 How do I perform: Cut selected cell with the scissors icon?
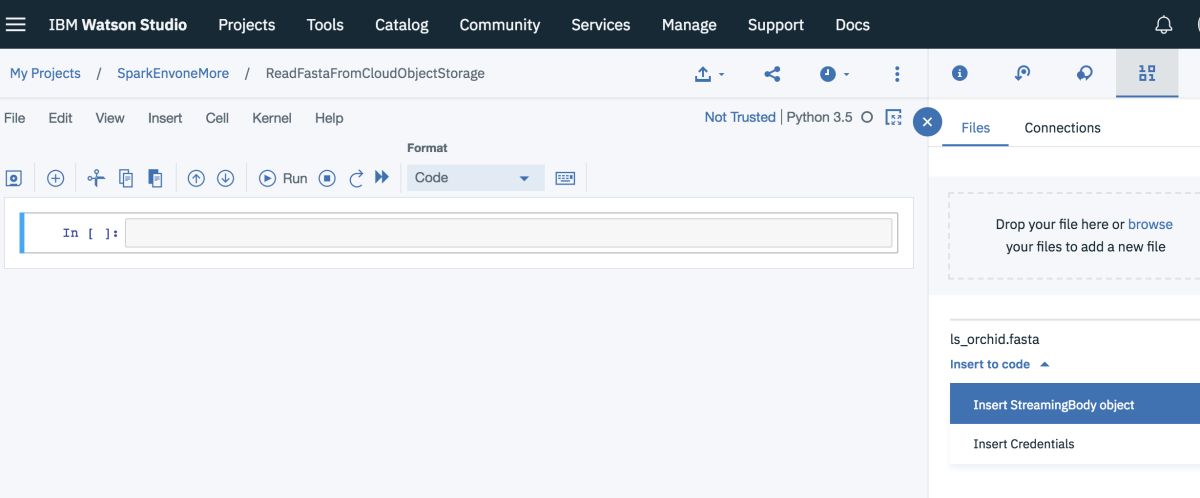tap(96, 178)
